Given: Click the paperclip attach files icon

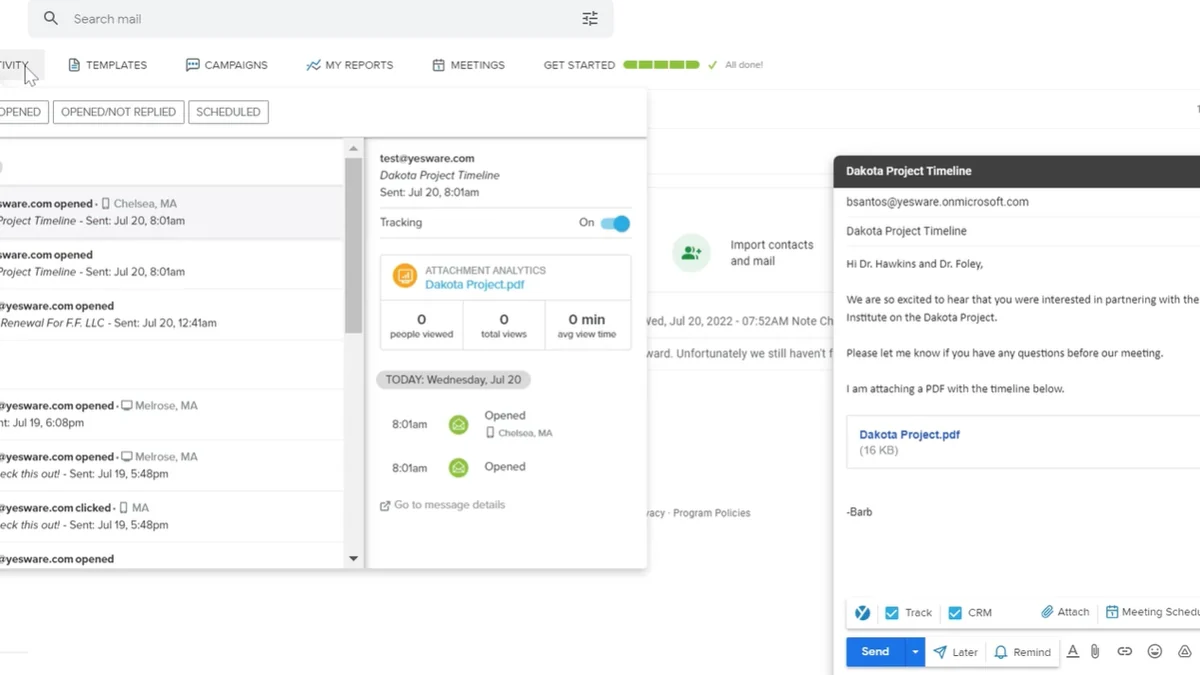Looking at the screenshot, I should pos(1095,652).
